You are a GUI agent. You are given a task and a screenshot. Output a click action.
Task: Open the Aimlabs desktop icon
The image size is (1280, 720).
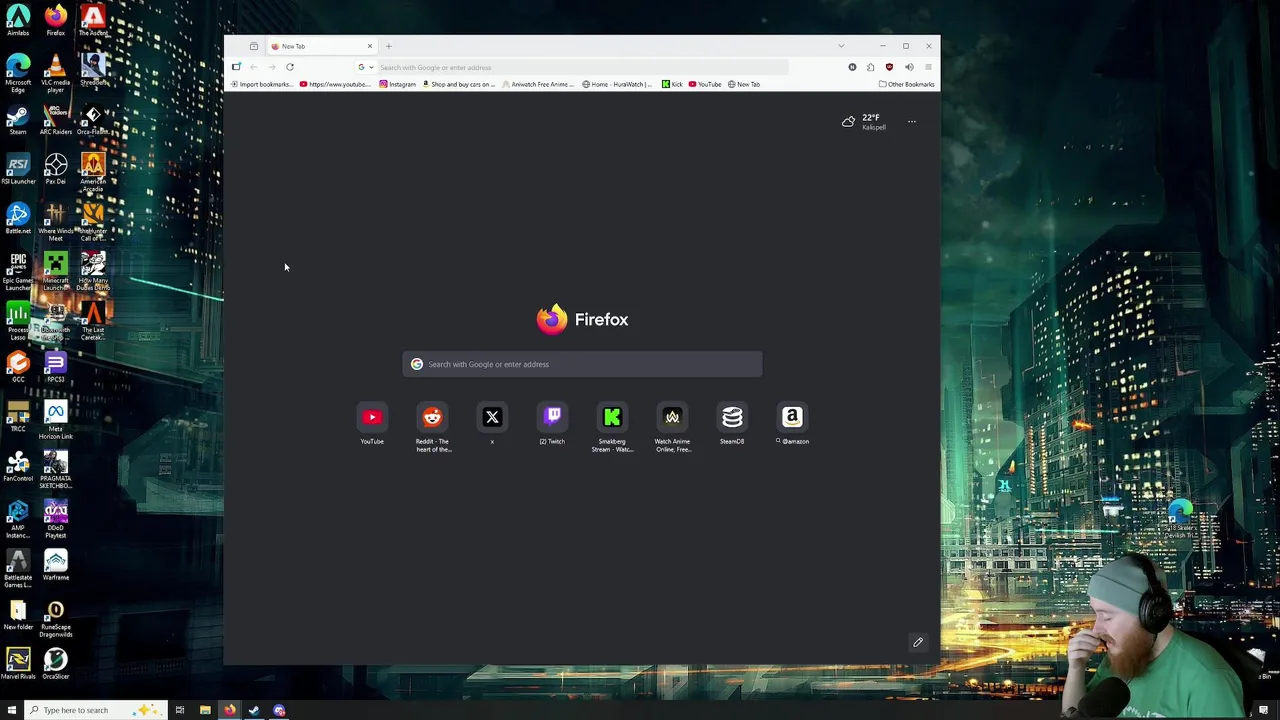(x=18, y=20)
